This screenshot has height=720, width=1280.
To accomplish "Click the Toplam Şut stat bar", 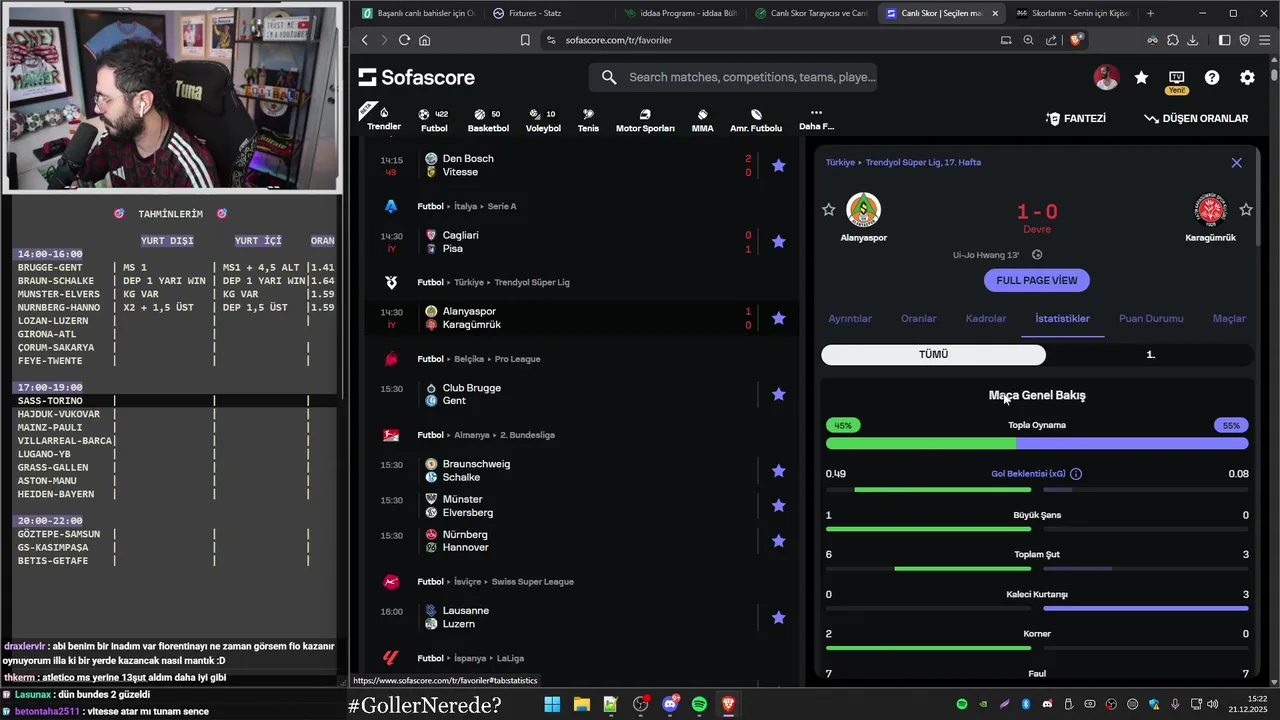I will point(1037,569).
